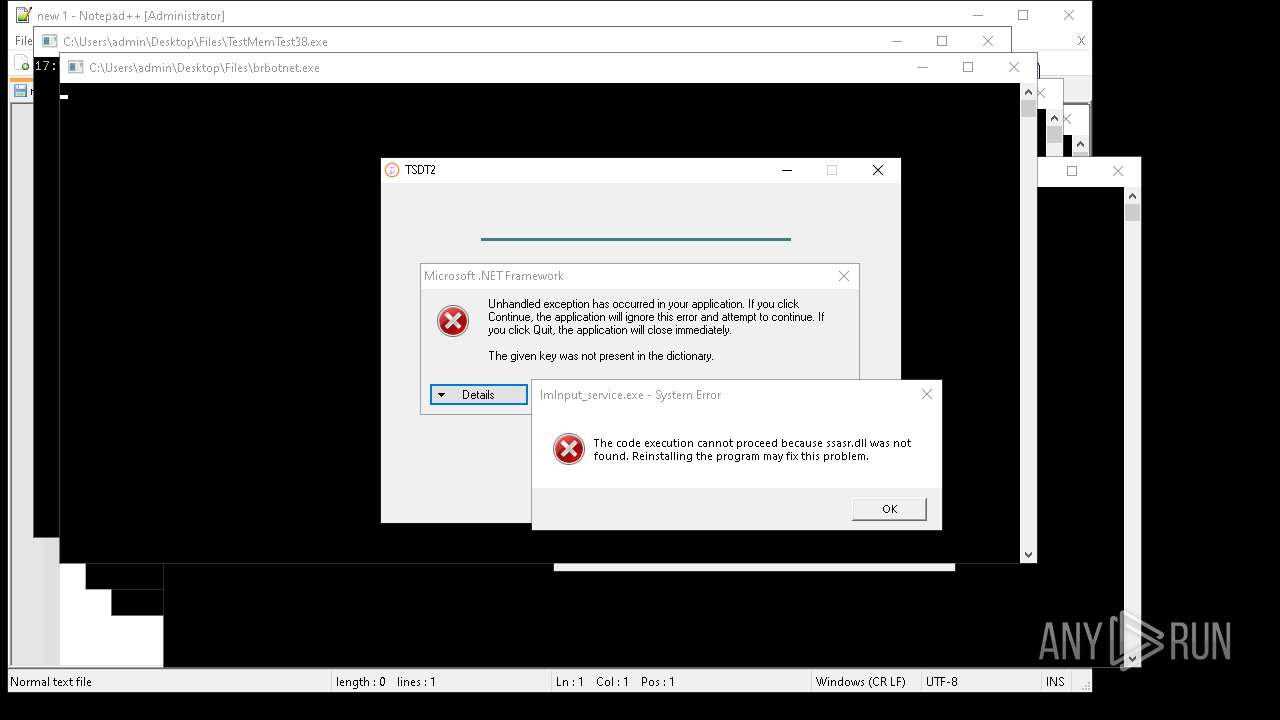The width and height of the screenshot is (1280, 720).
Task: Close the TSDT2 window
Action: click(878, 170)
